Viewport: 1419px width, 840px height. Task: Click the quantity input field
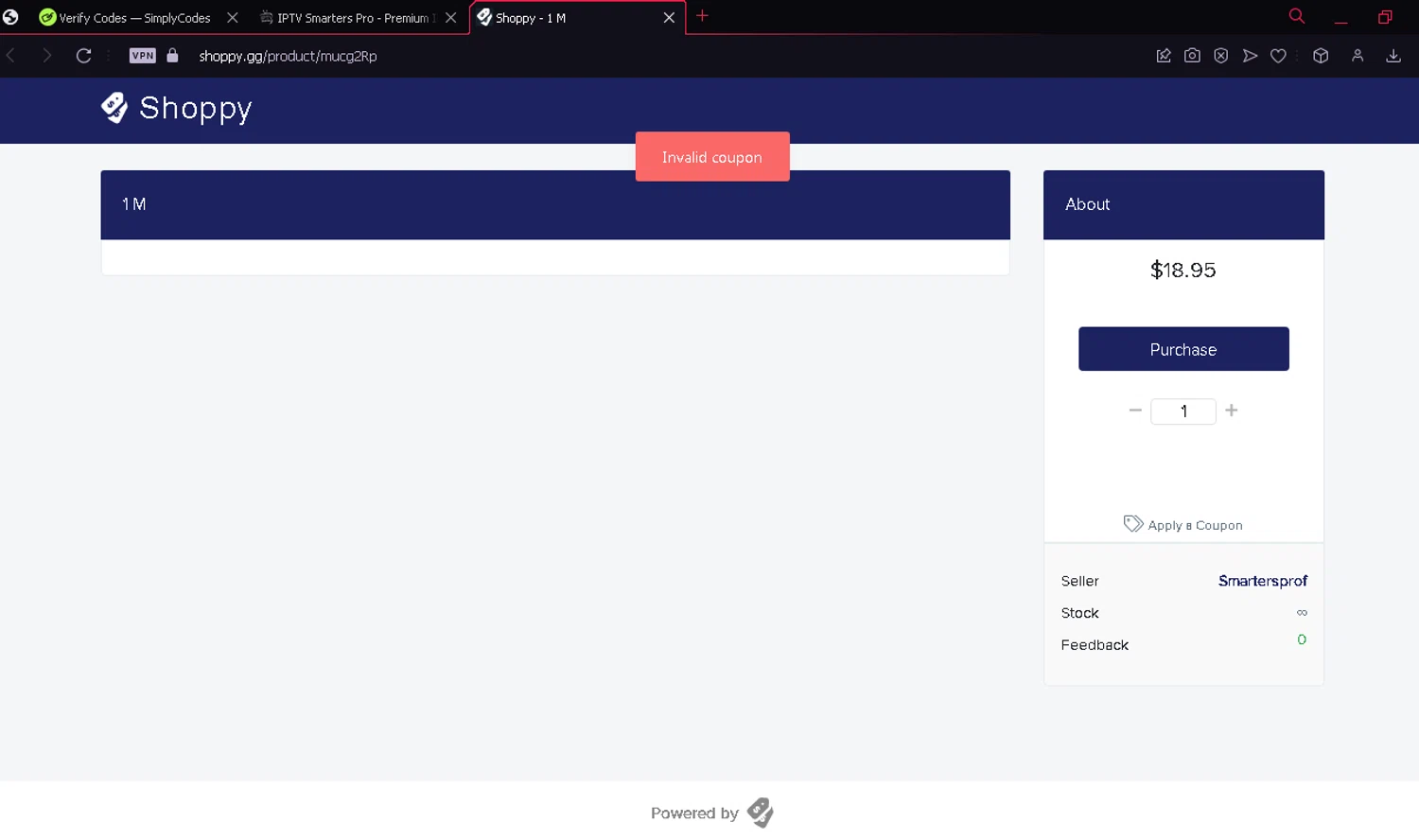pos(1183,411)
